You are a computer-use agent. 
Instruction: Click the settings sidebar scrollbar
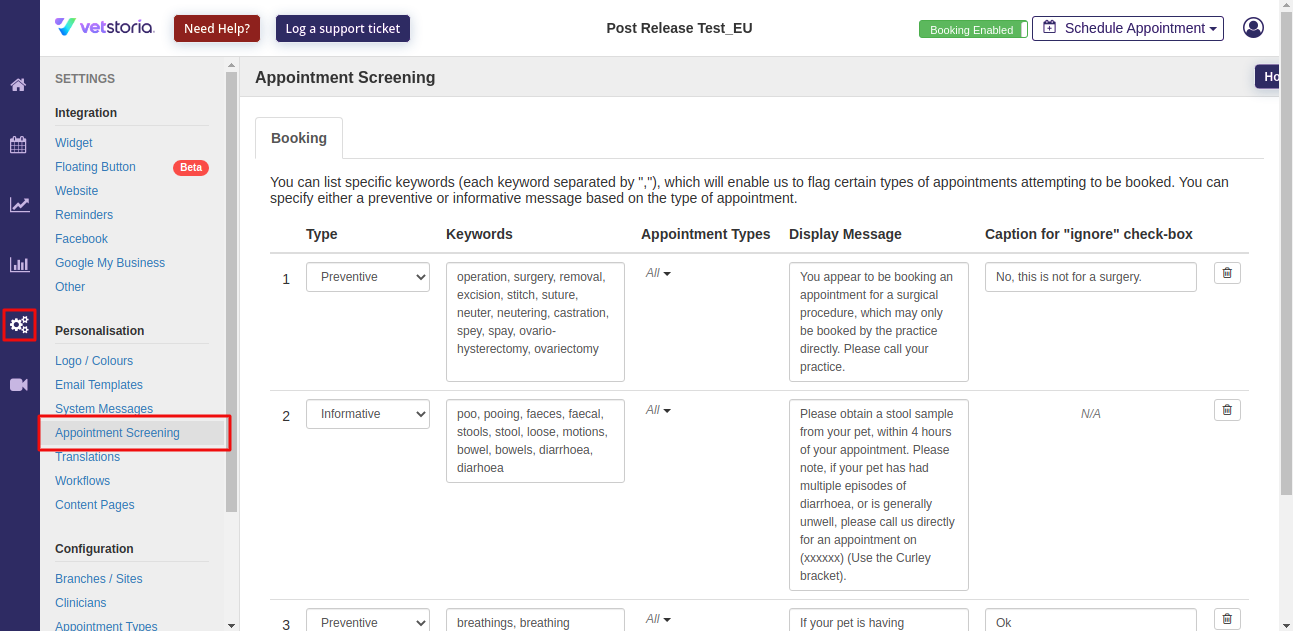232,290
